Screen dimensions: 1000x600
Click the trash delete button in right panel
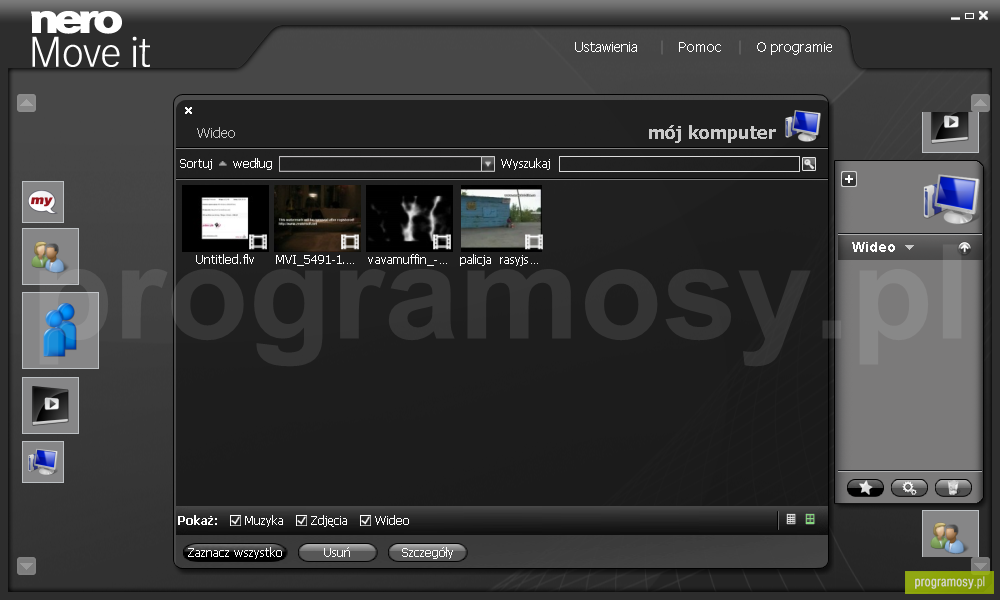[953, 488]
